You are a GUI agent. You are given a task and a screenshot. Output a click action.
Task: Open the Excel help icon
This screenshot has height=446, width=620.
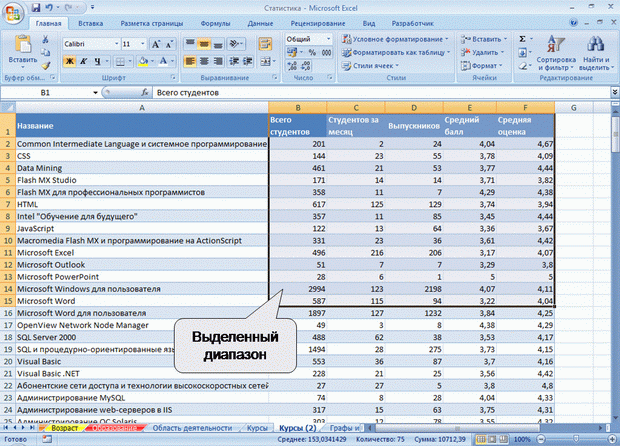click(574, 23)
